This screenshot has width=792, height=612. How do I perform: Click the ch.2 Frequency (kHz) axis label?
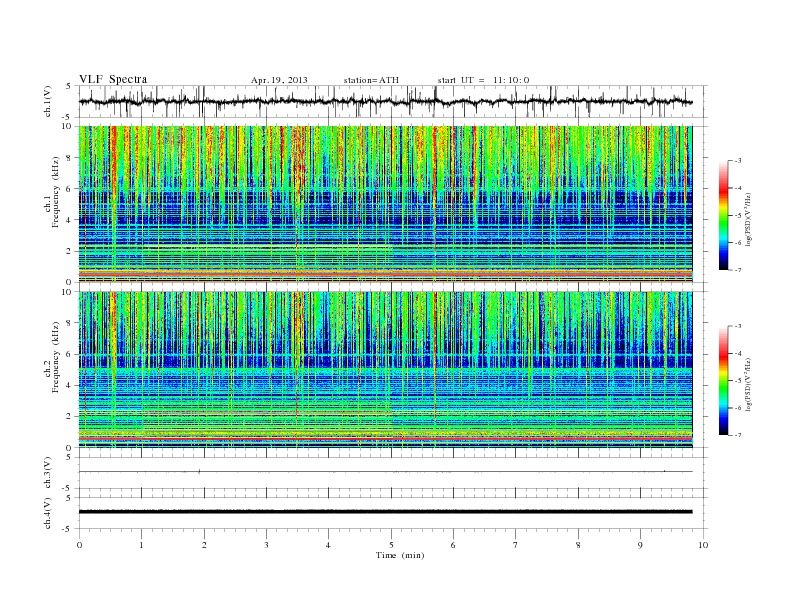52,358
